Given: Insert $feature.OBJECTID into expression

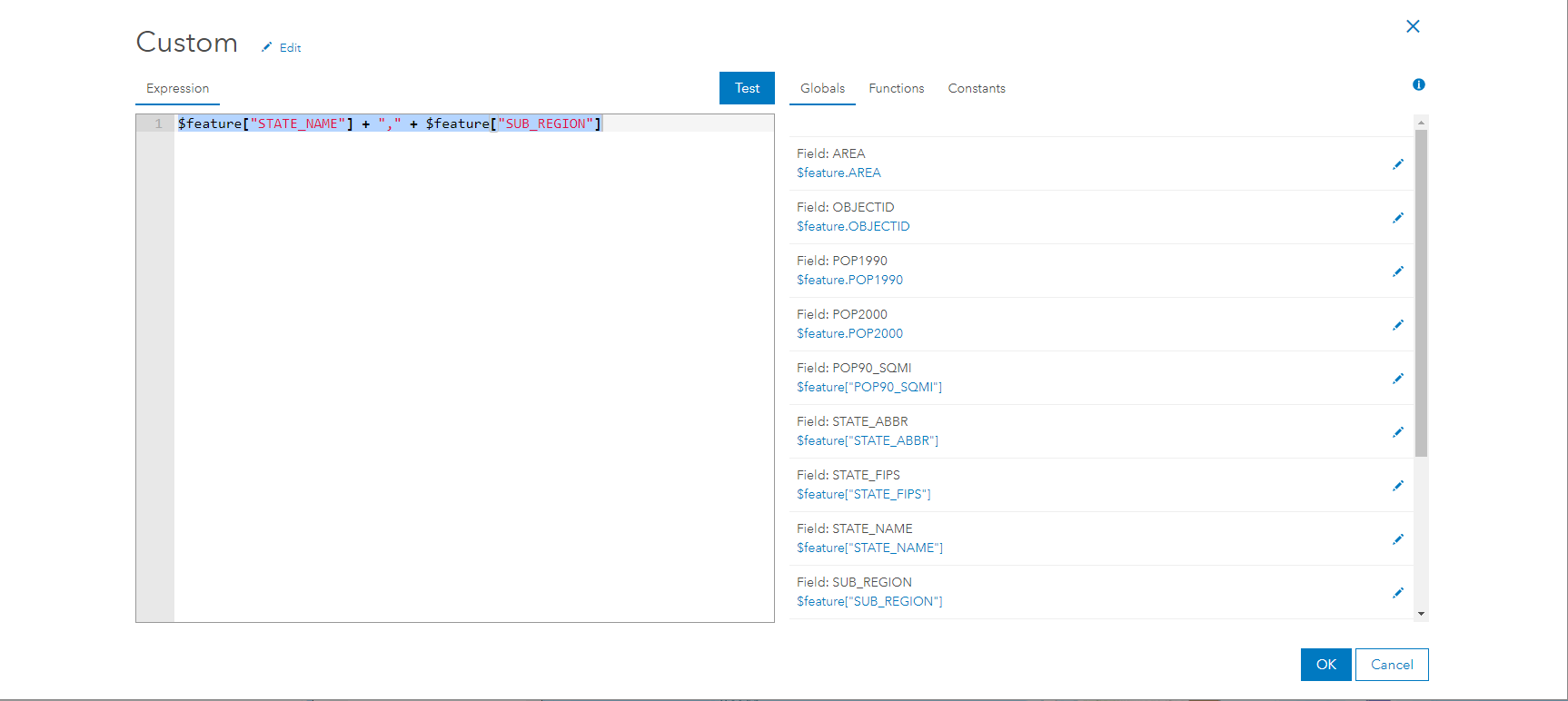Looking at the screenshot, I should (x=853, y=226).
